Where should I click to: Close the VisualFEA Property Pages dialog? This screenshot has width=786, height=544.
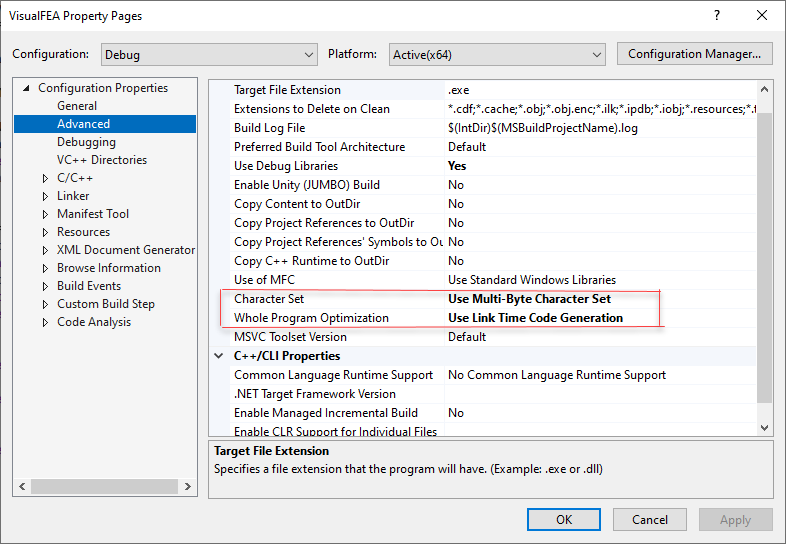click(761, 16)
